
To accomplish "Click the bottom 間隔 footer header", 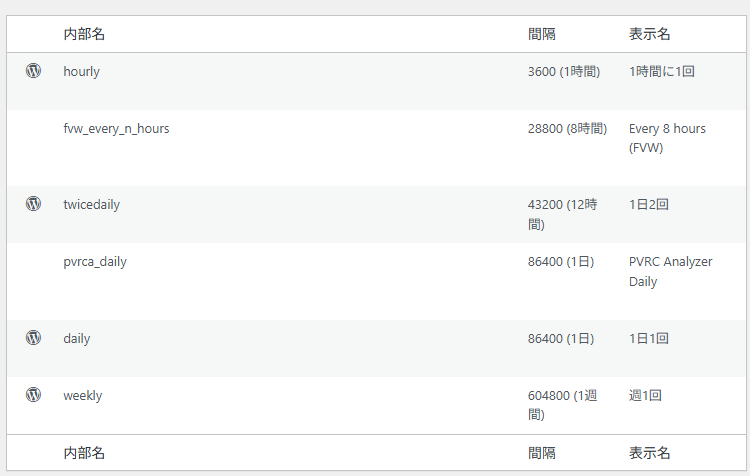I will [542, 453].
